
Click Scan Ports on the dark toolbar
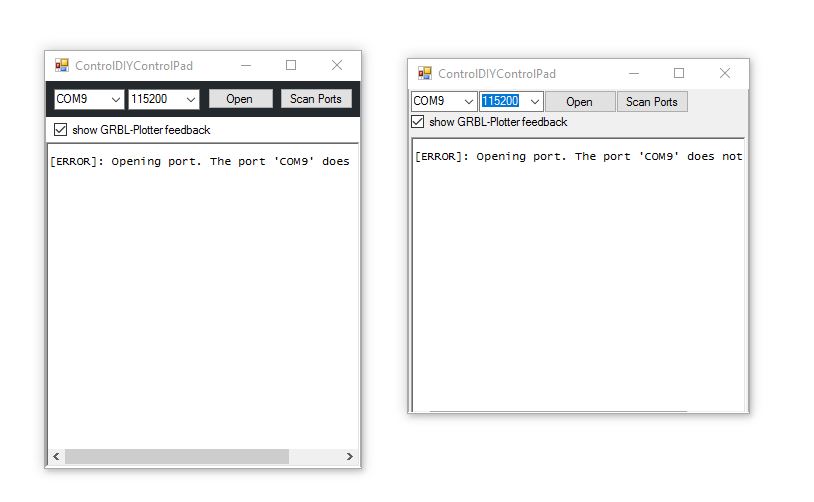316,99
